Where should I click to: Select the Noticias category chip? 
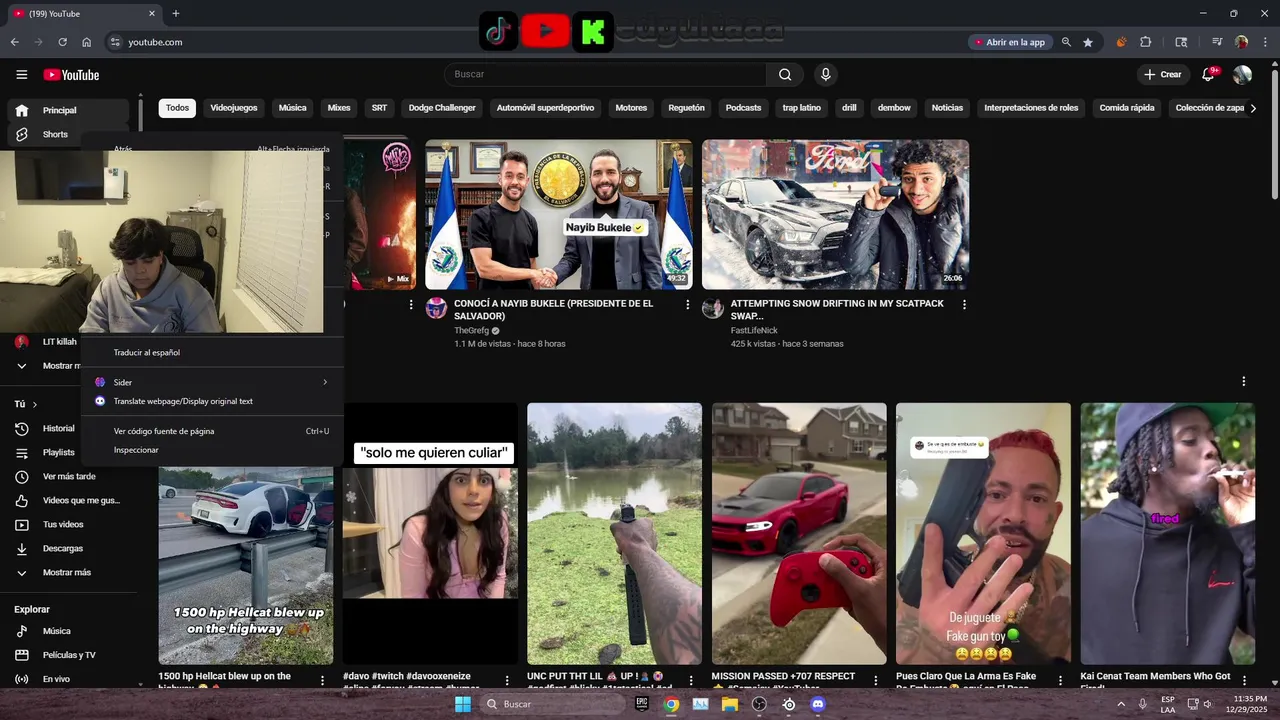pos(947,108)
